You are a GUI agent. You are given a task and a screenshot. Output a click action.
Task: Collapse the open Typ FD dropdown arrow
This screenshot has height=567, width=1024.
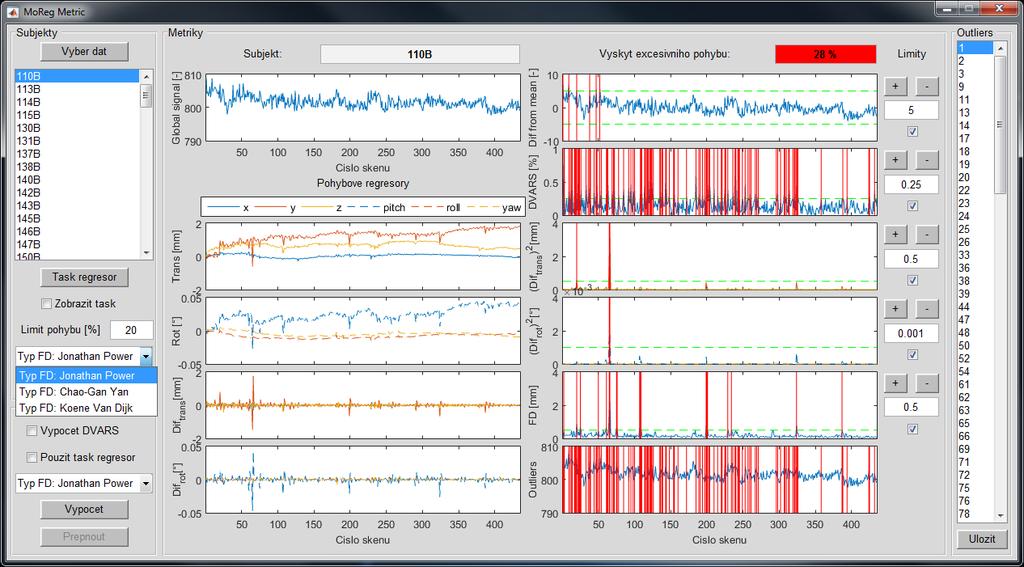tap(146, 357)
